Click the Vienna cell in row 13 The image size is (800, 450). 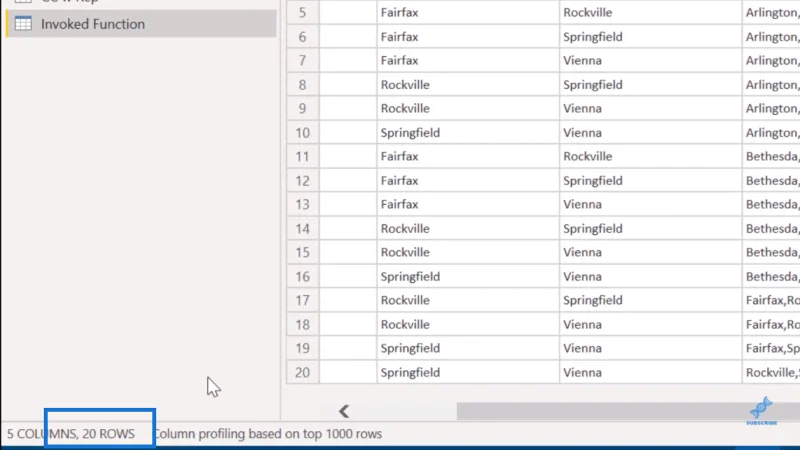(x=651, y=204)
